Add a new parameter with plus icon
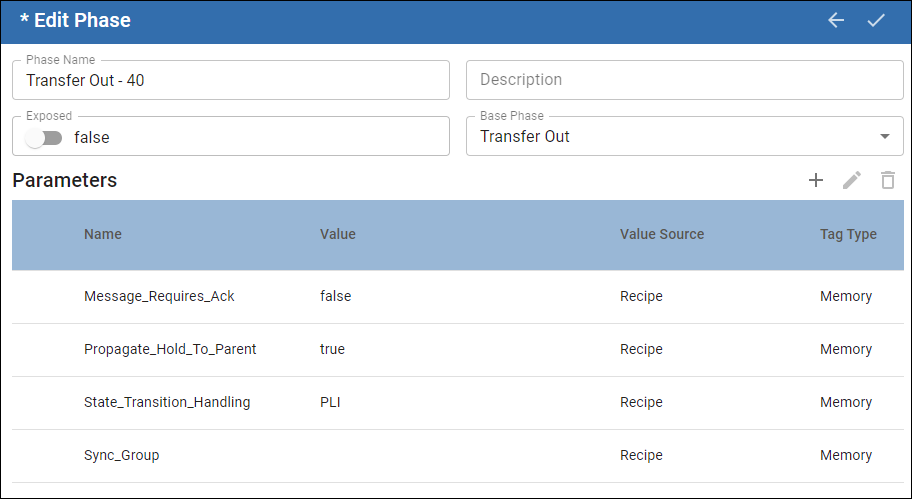Image resolution: width=912 pixels, height=499 pixels. tap(816, 180)
